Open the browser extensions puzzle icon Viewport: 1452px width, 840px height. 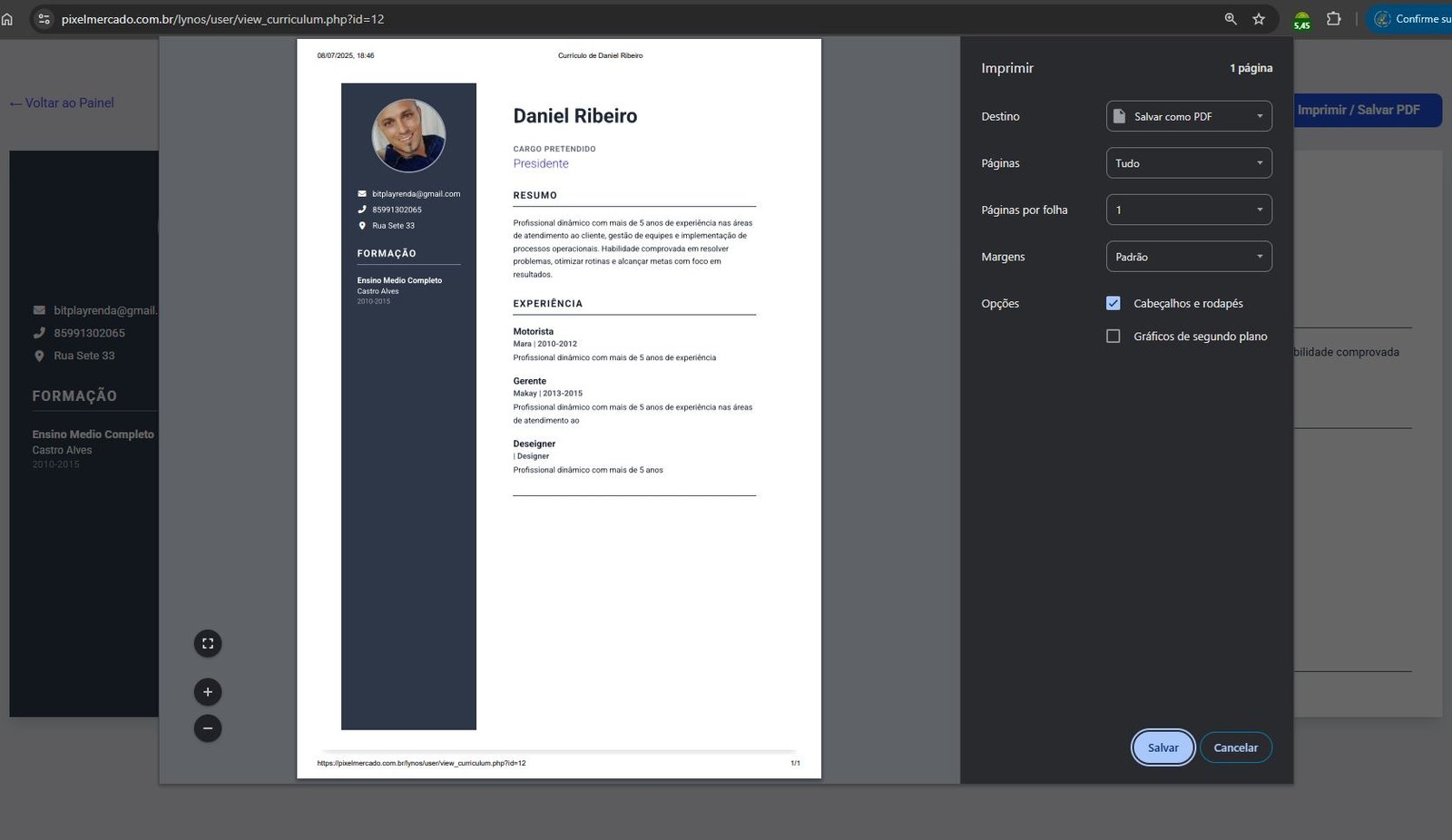coord(1333,19)
